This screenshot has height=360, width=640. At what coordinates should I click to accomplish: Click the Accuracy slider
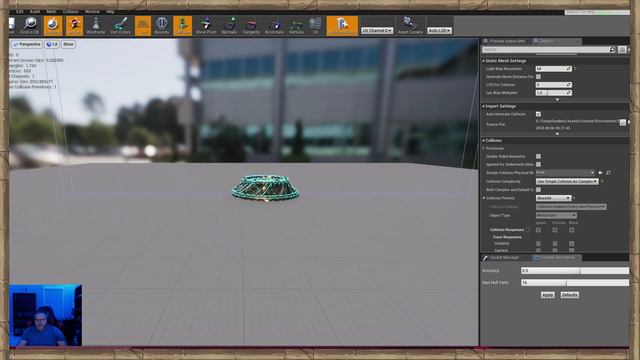(575, 271)
